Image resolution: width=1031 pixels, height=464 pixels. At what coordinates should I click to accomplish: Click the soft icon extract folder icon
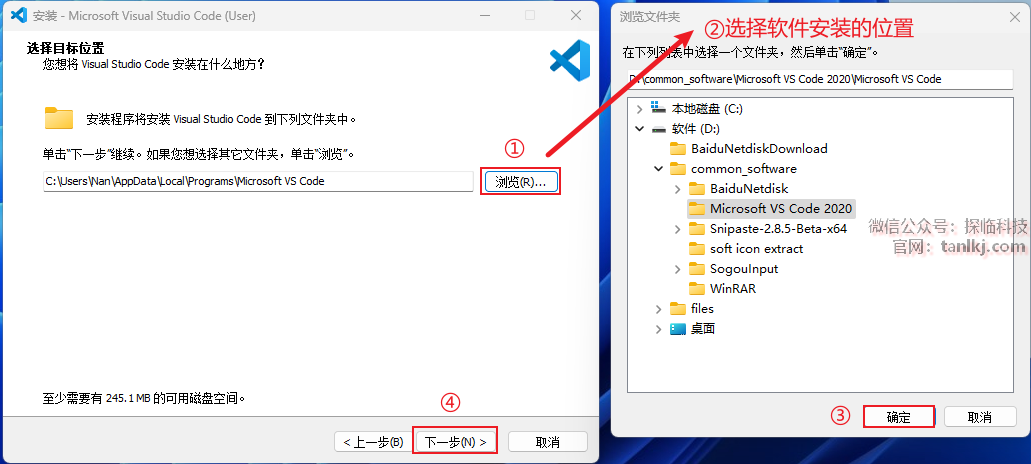pos(697,249)
